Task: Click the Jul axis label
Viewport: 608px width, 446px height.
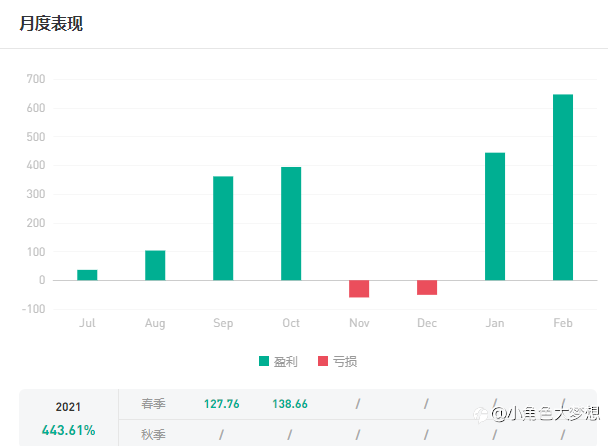Action: [x=87, y=323]
